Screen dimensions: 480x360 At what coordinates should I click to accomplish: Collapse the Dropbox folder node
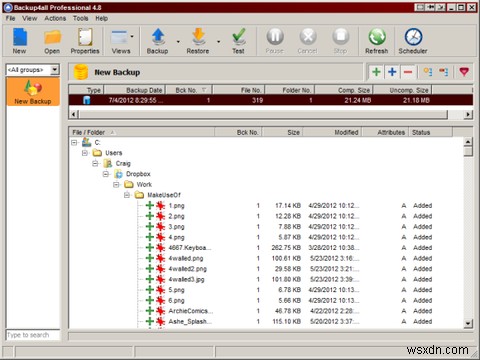tap(106, 174)
